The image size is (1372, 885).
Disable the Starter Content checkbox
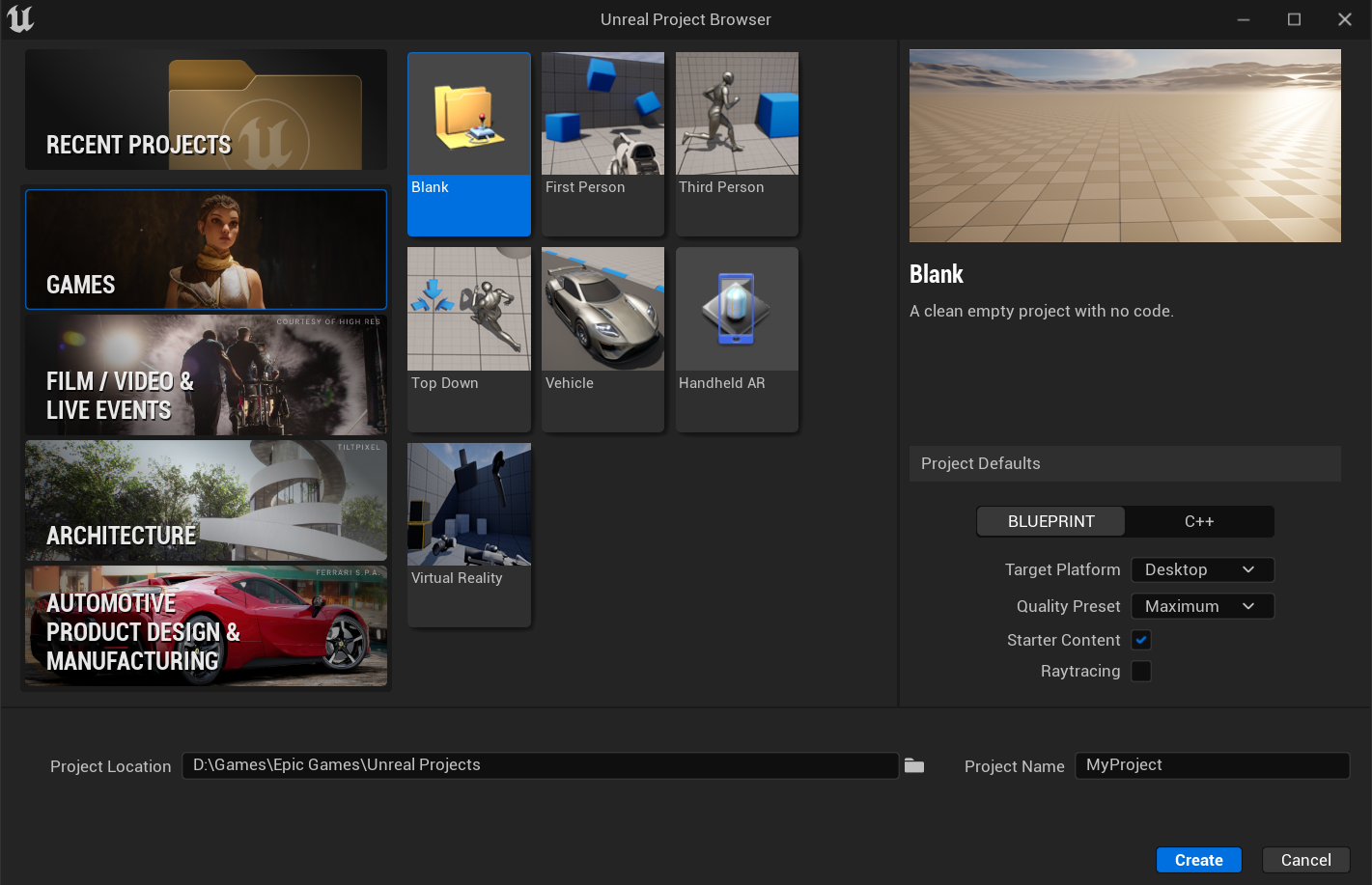pos(1141,640)
